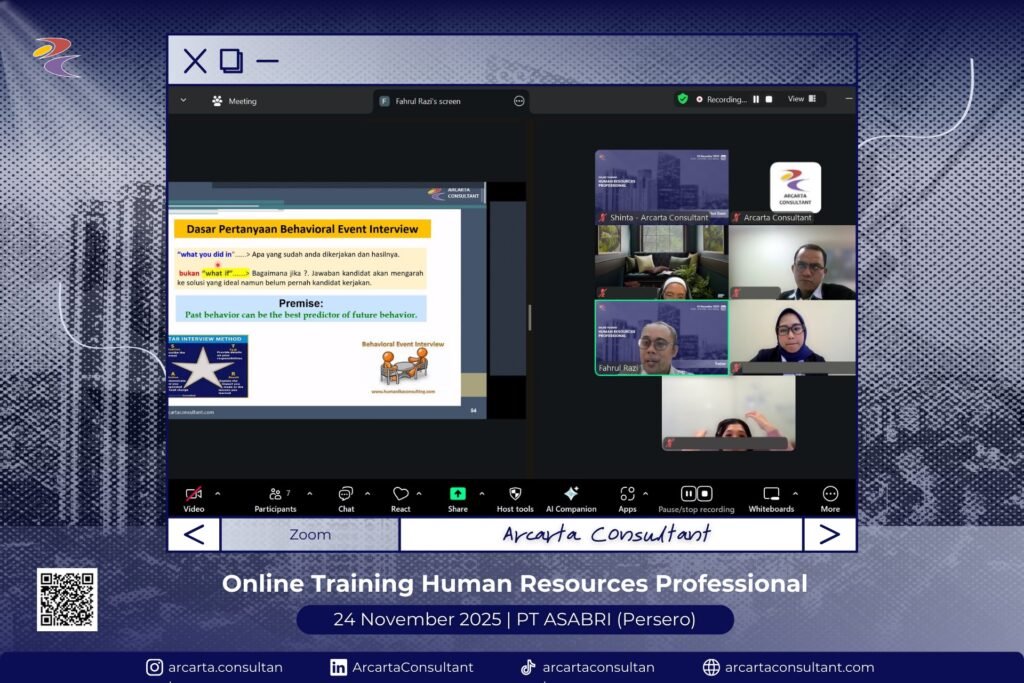Click the green Share screen button
This screenshot has height=683, width=1024.
[x=457, y=494]
